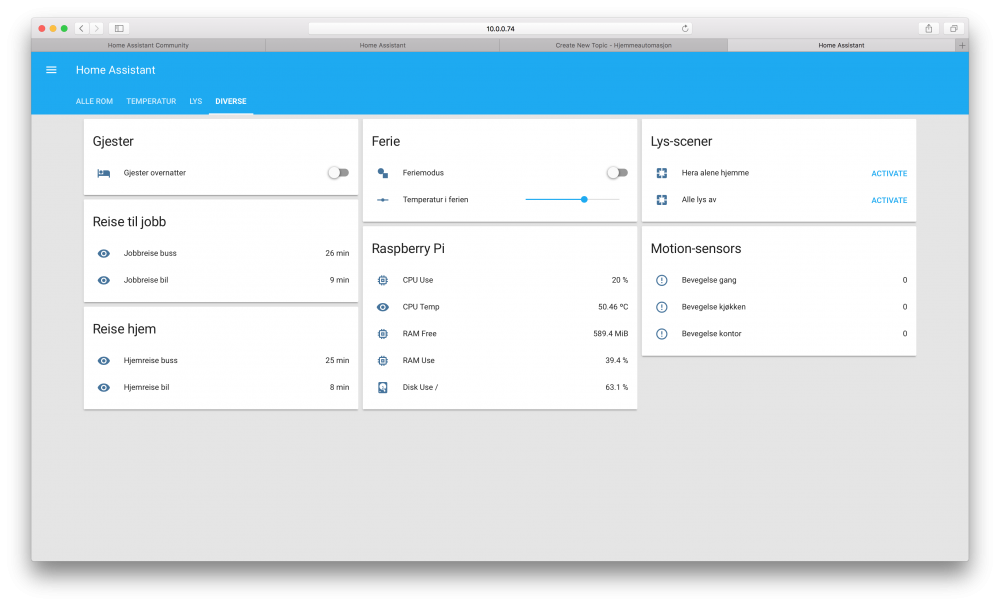Click the disk icon next to Disk Use
This screenshot has height=606, width=1000.
[382, 387]
